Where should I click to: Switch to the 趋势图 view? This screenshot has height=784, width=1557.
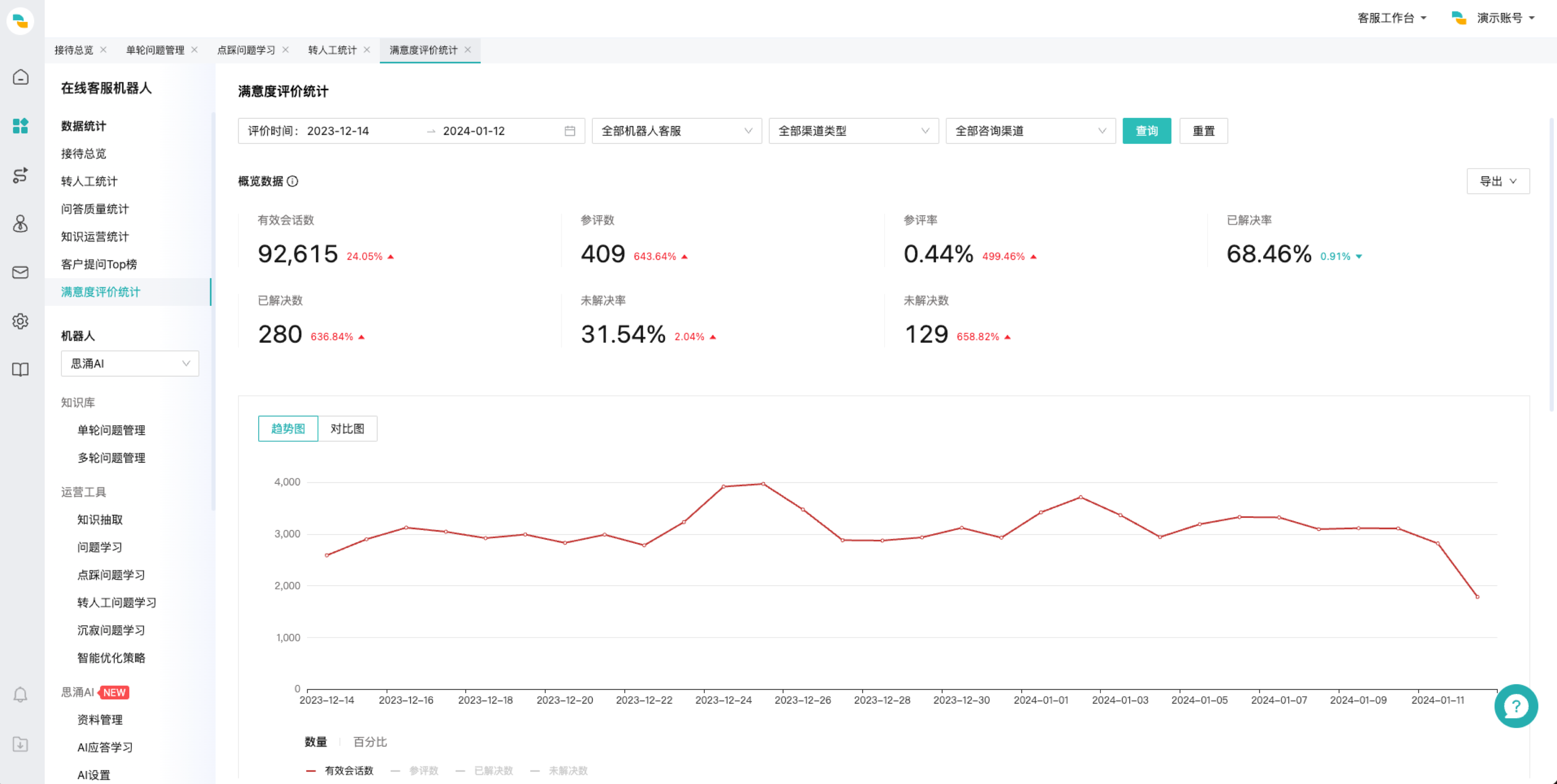point(288,429)
